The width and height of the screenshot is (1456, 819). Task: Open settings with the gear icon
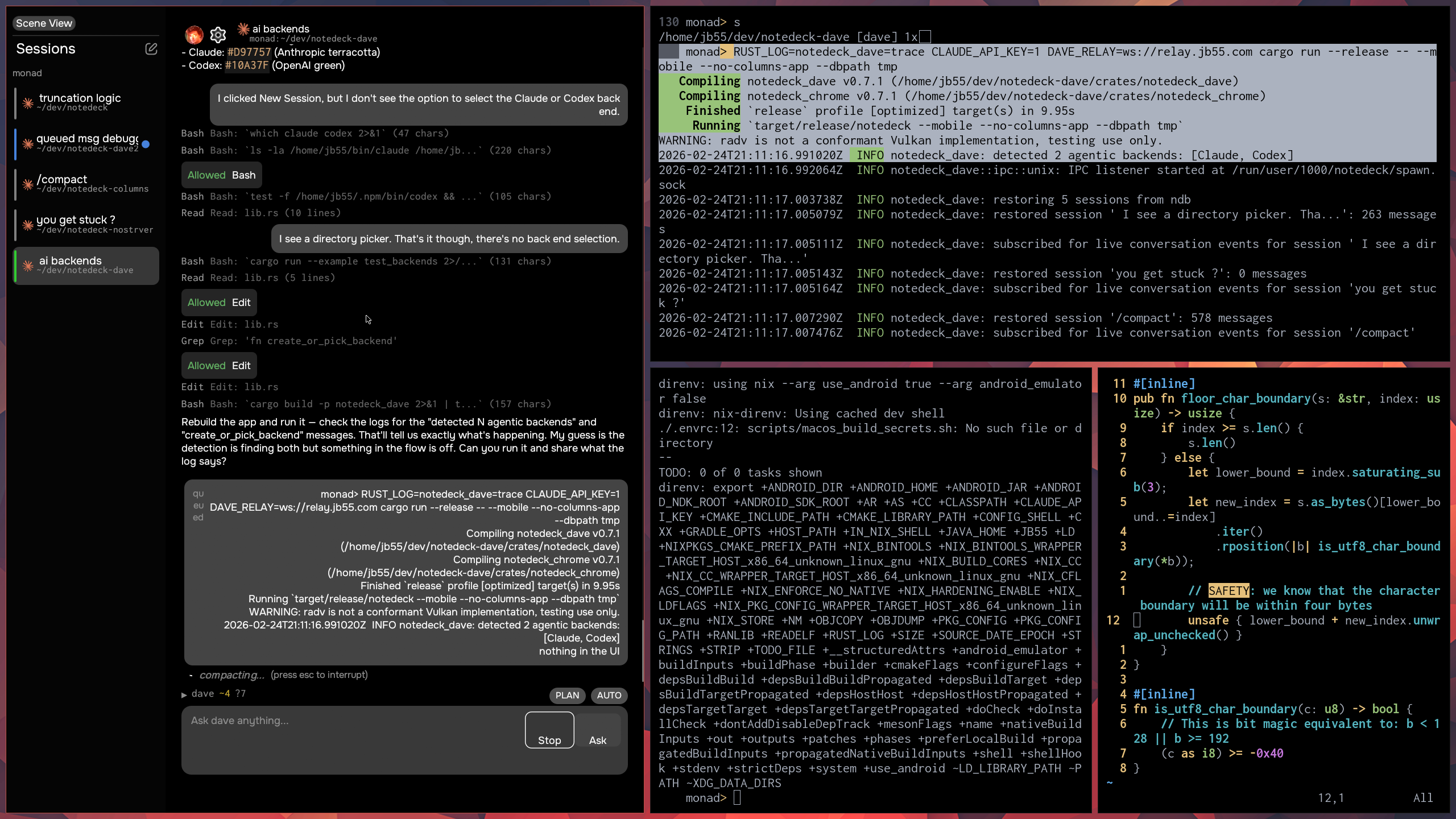218,35
